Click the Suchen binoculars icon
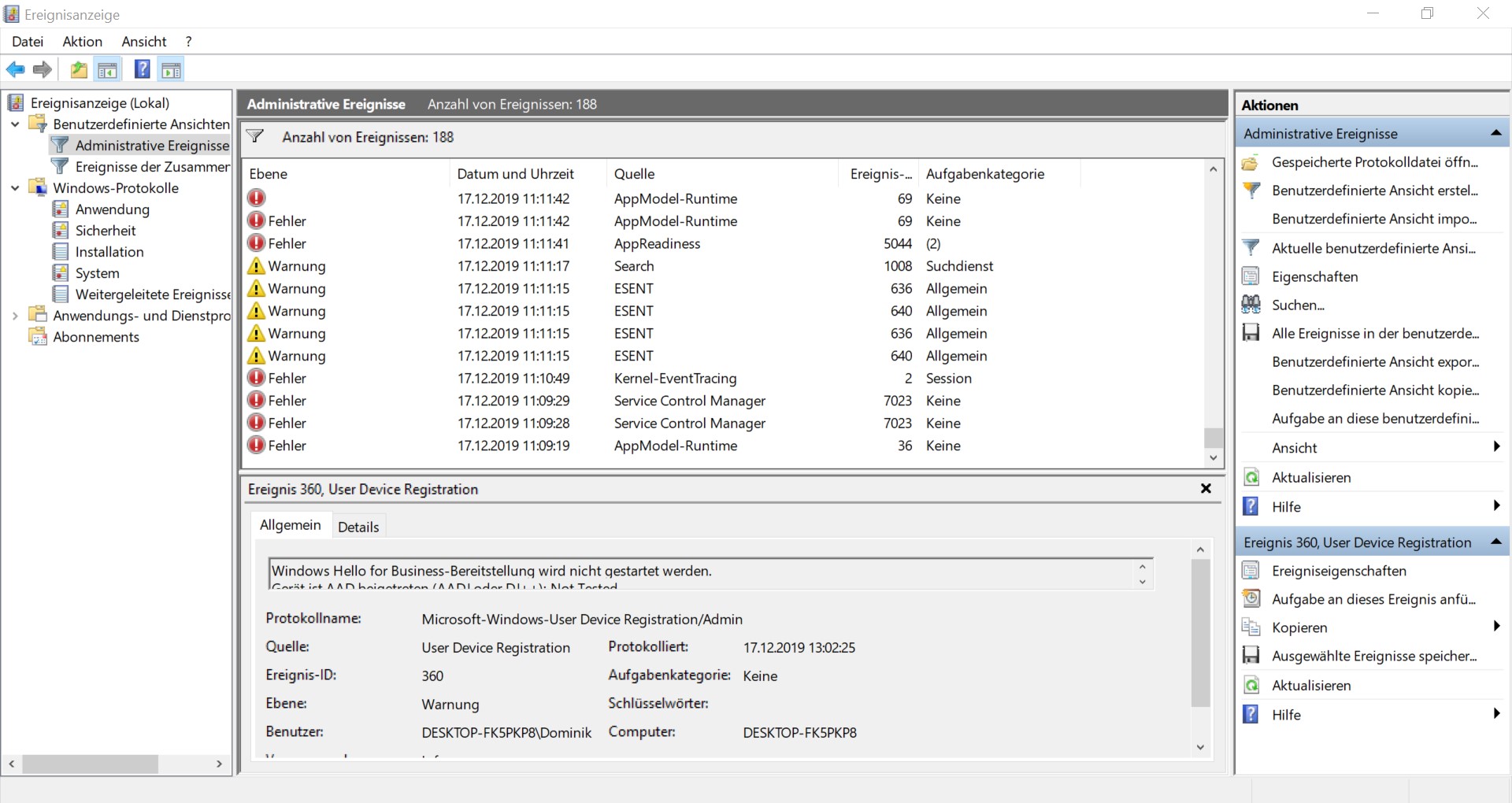The width and height of the screenshot is (1512, 803). click(1251, 305)
